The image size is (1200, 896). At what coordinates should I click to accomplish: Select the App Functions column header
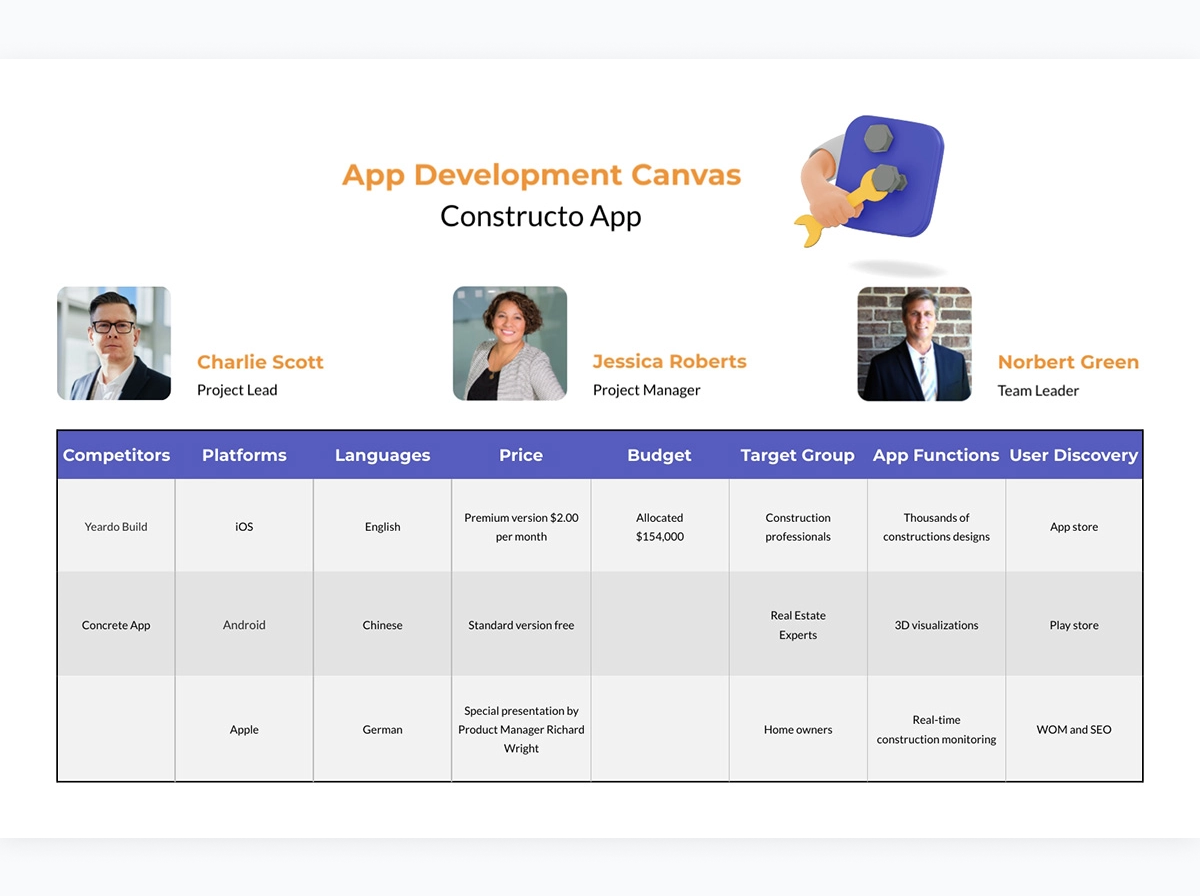coord(936,455)
